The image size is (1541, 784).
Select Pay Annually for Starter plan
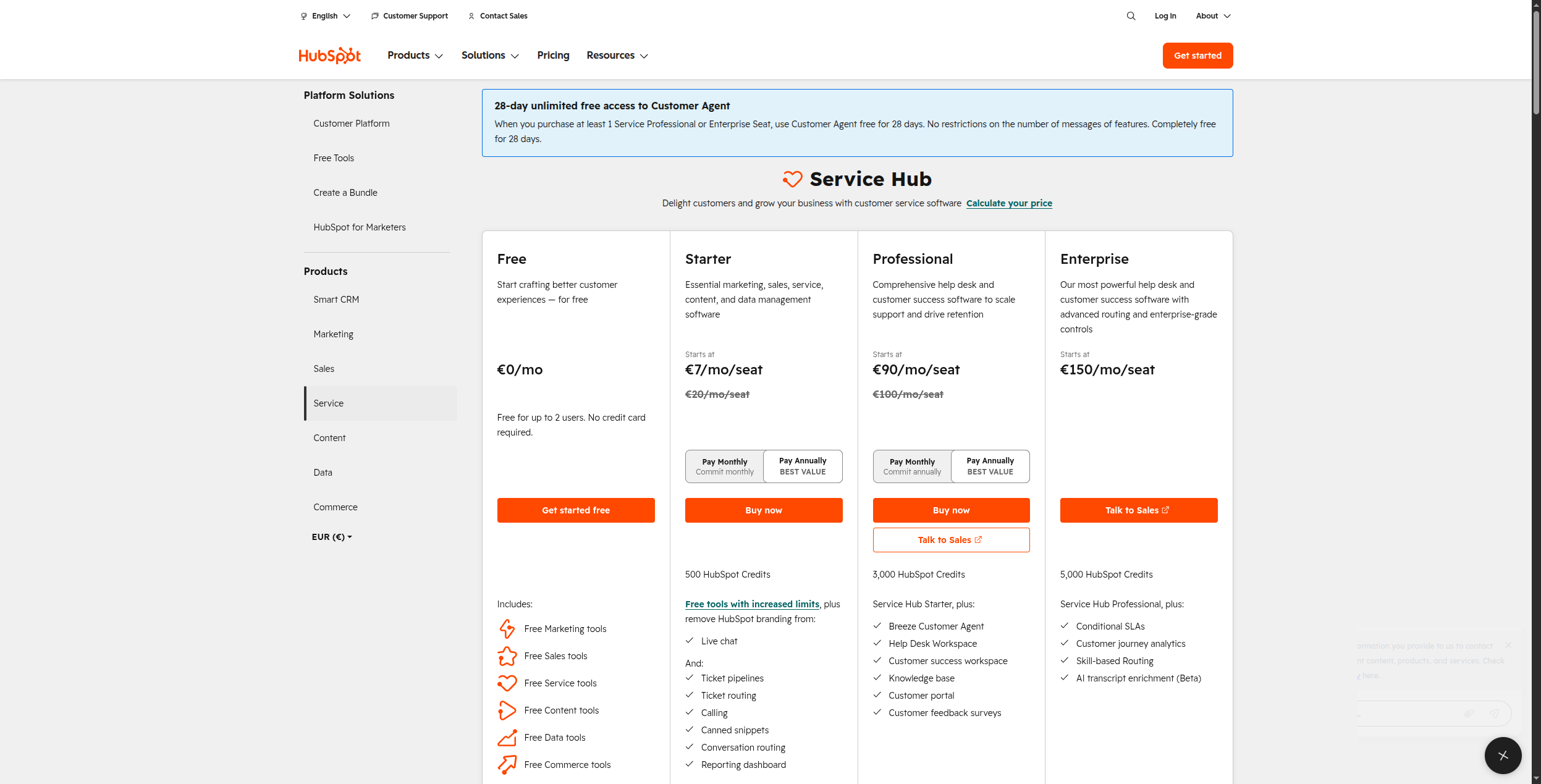(x=803, y=466)
